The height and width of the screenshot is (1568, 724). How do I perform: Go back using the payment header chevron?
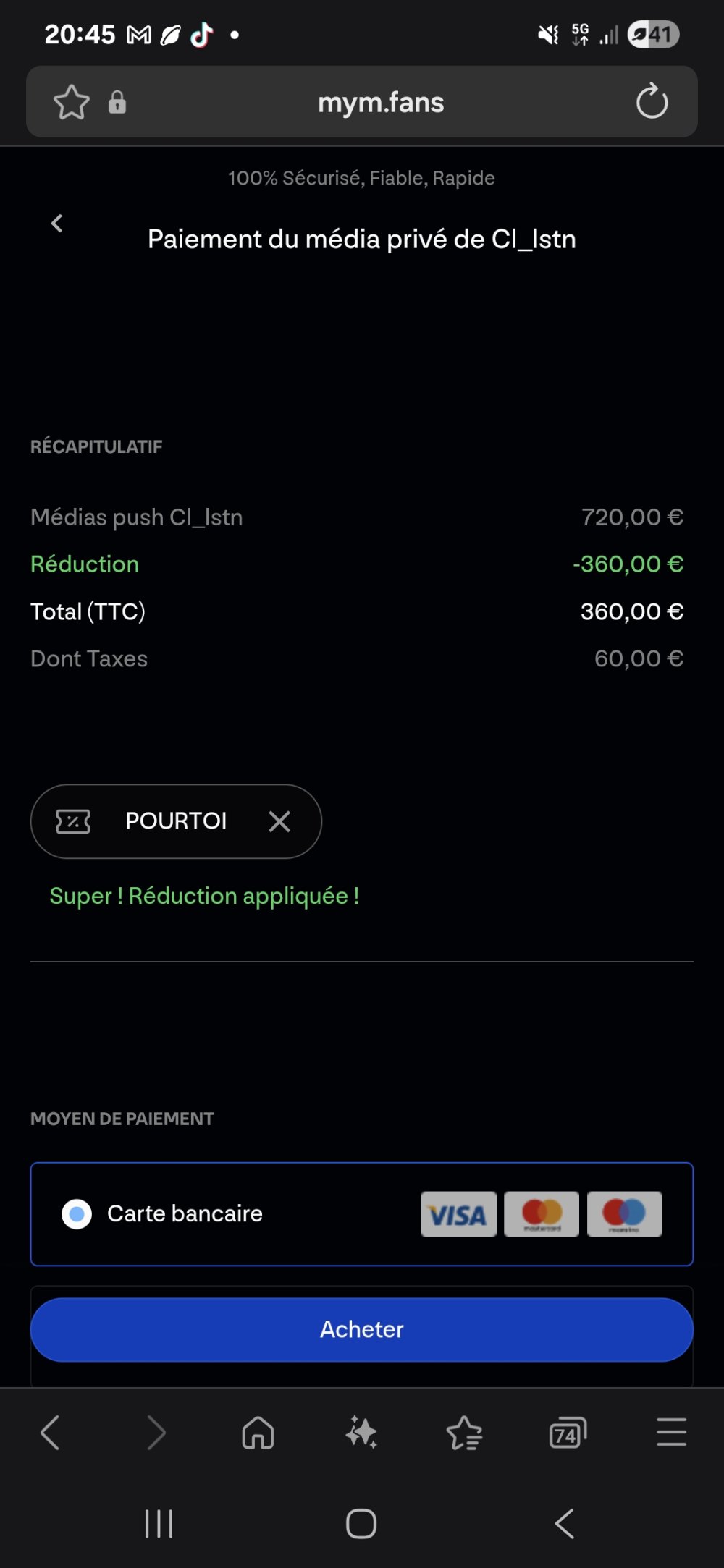coord(56,223)
